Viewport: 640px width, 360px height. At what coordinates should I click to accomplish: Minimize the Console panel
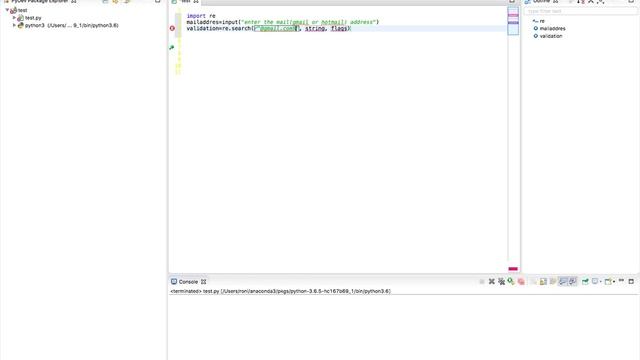621,280
